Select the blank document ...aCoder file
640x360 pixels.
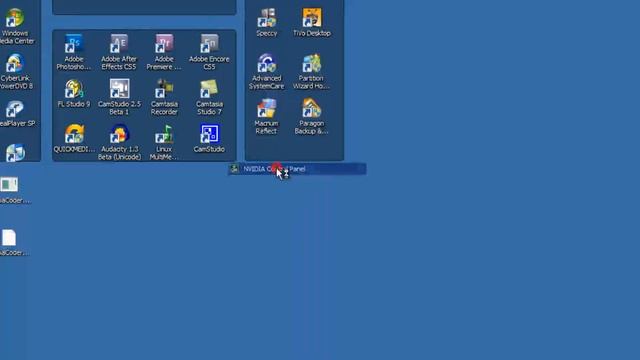point(9,238)
